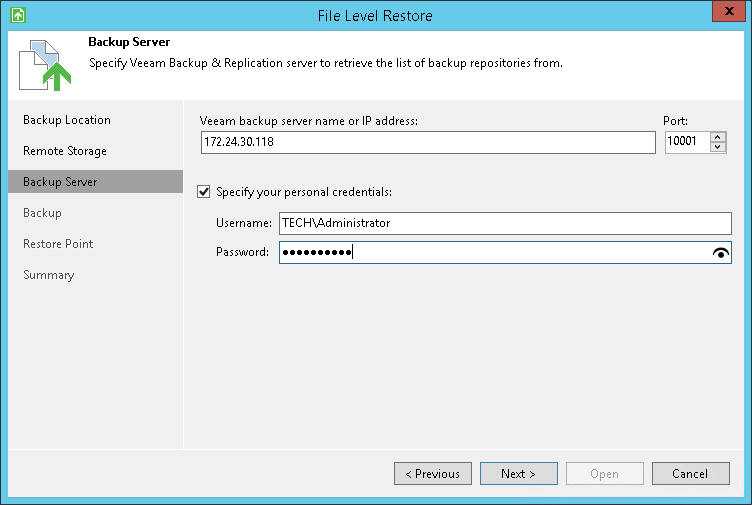
Task: Click the 'Username:' label
Action: click(244, 223)
